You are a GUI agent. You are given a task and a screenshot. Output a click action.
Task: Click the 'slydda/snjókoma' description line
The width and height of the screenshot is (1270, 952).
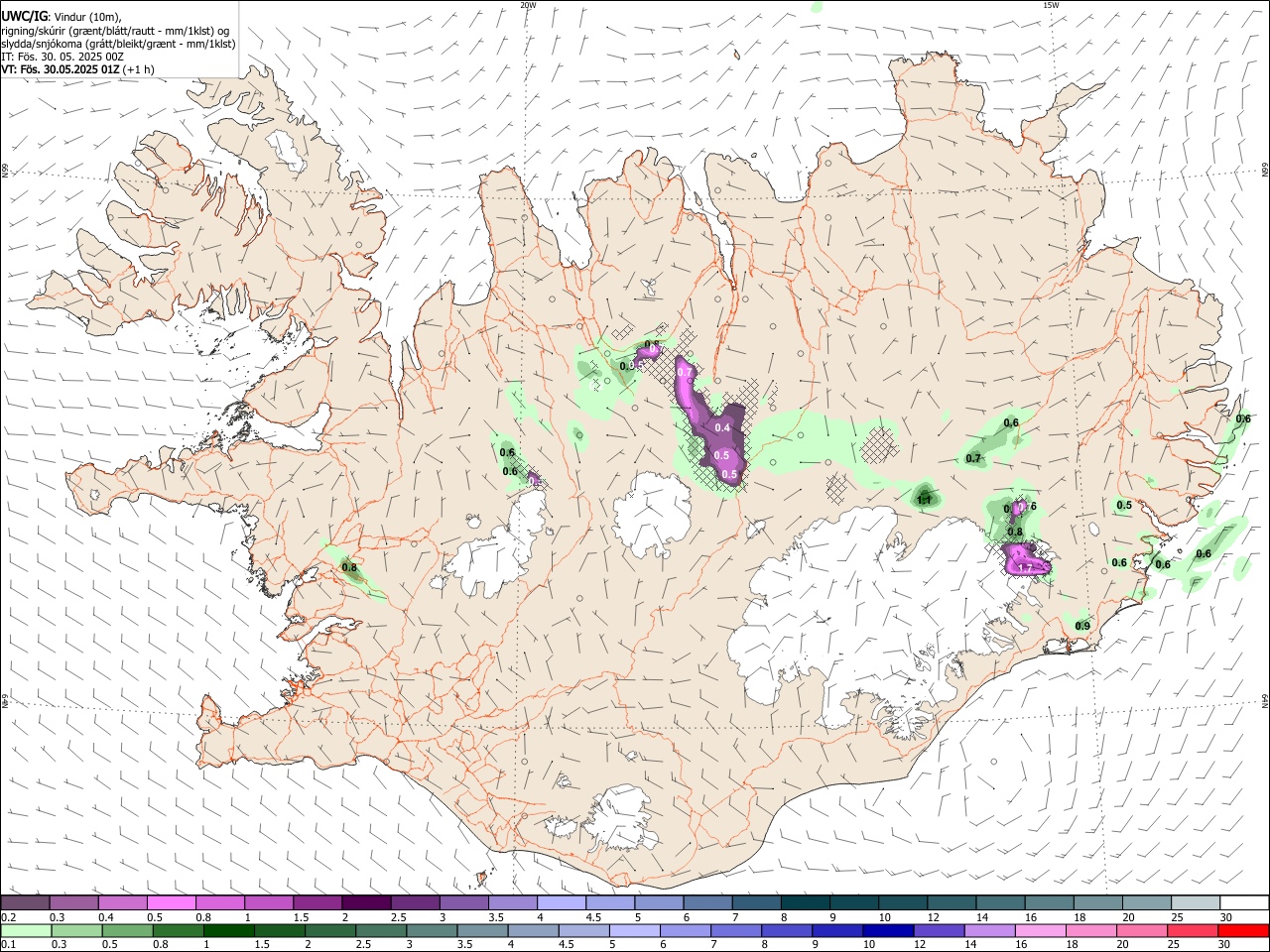click(118, 44)
